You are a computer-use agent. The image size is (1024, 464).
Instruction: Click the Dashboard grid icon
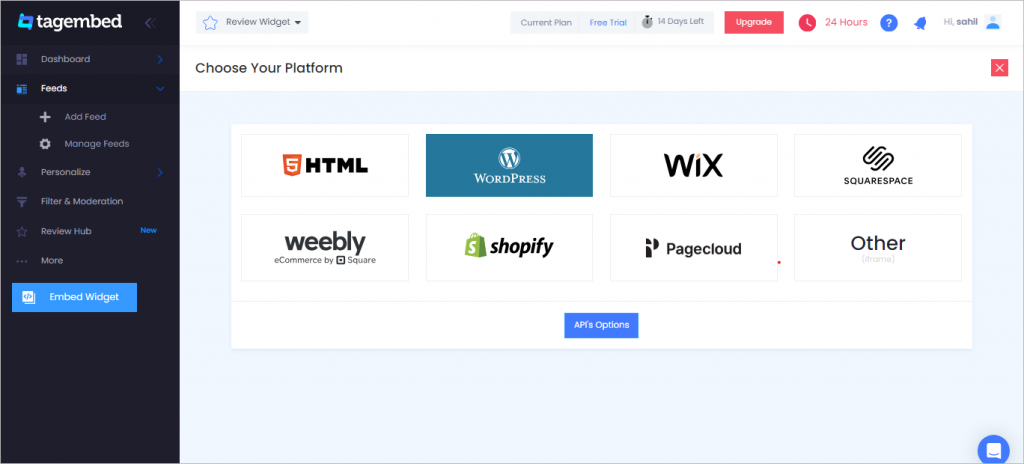[22, 59]
